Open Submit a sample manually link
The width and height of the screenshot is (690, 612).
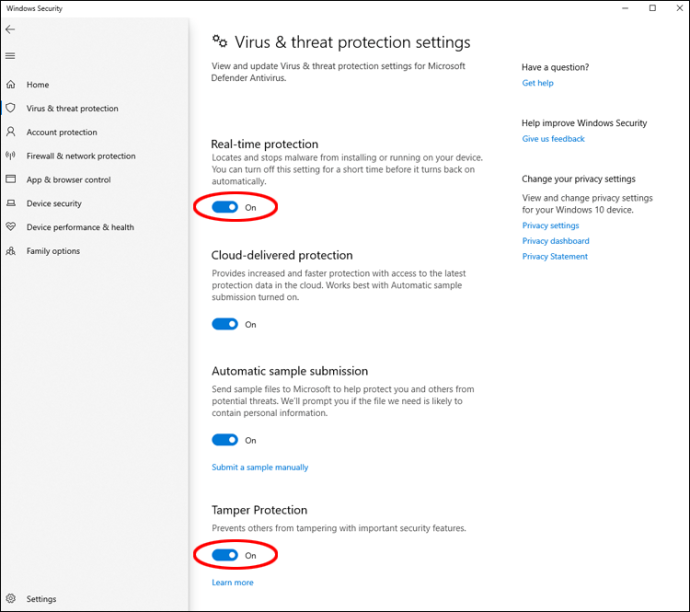[260, 467]
